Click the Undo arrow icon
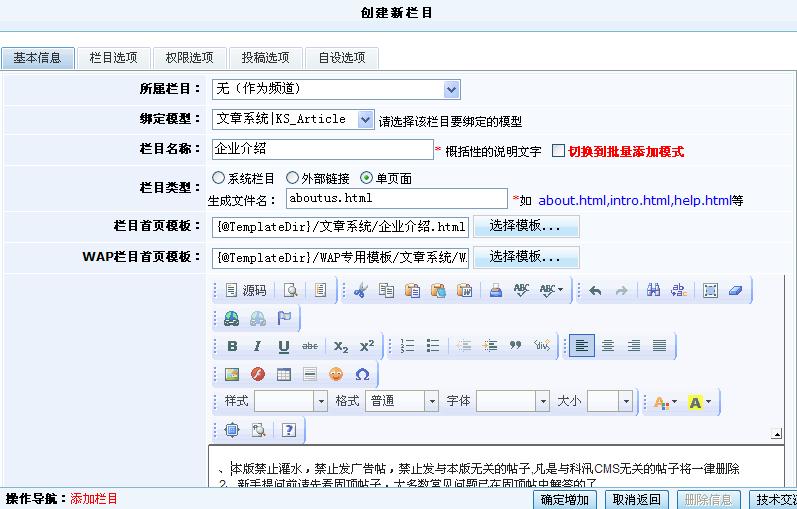 tap(595, 291)
